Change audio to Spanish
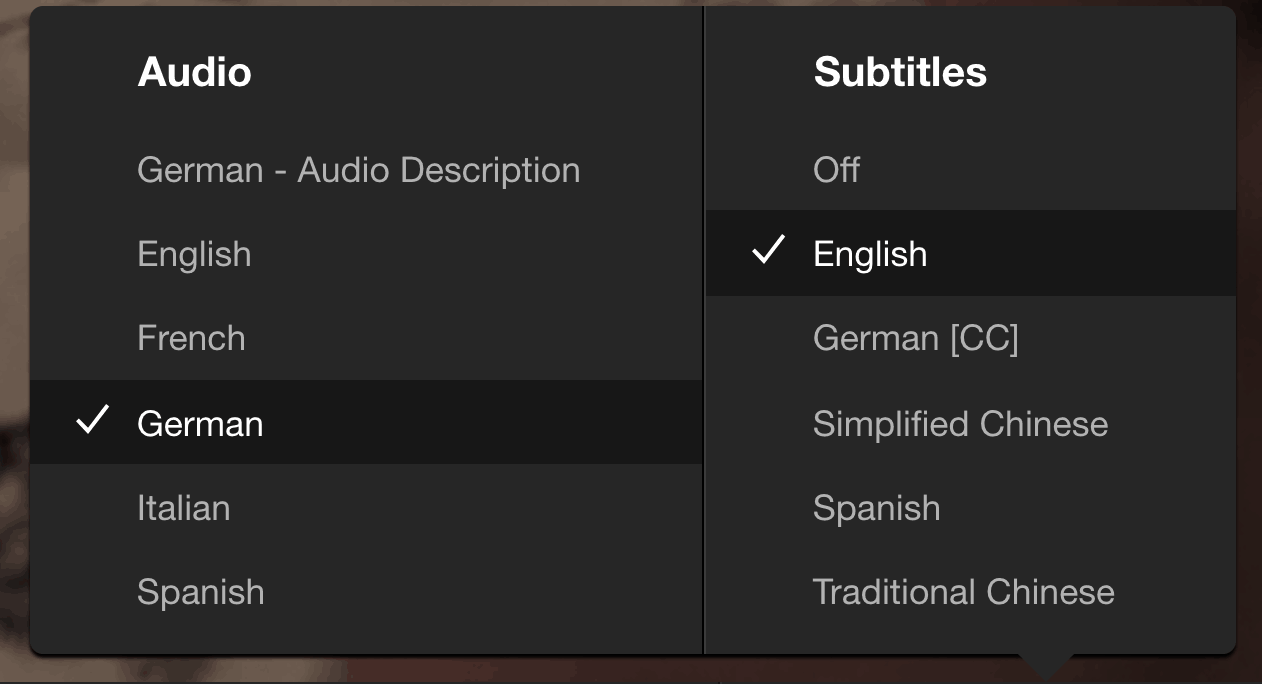 tap(201, 592)
